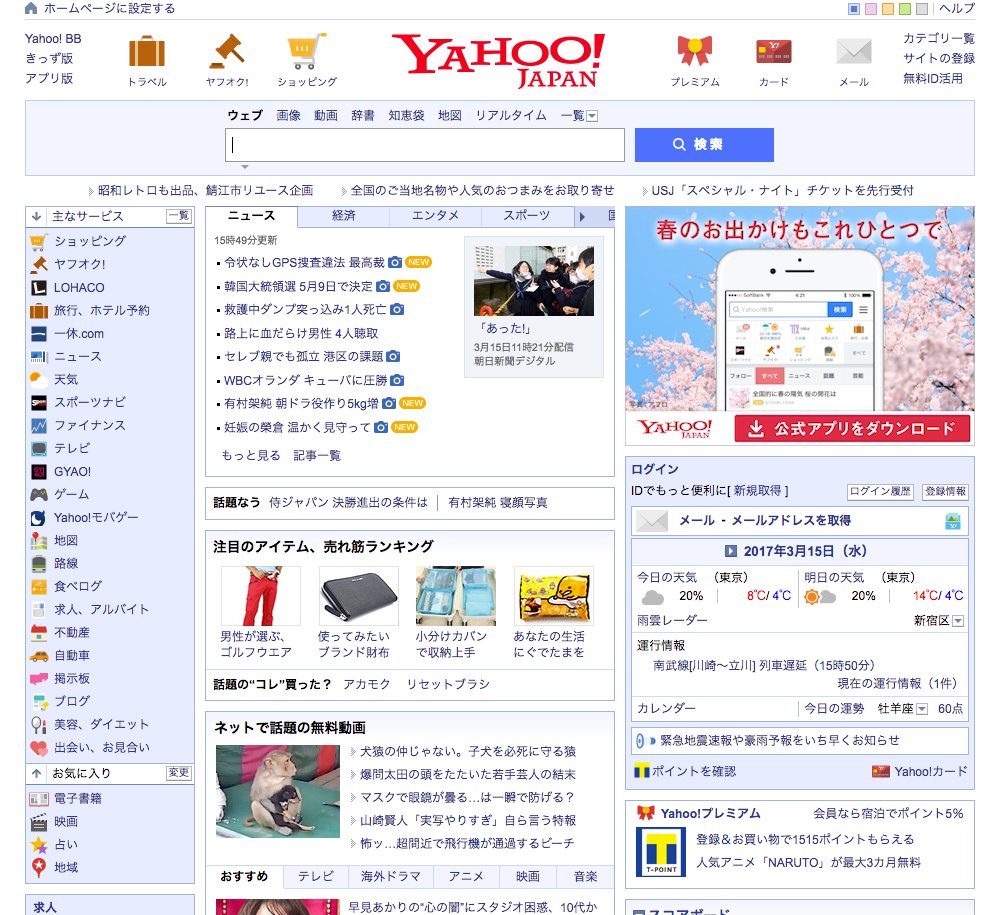Open the 雨雲レーダー link

672,620
